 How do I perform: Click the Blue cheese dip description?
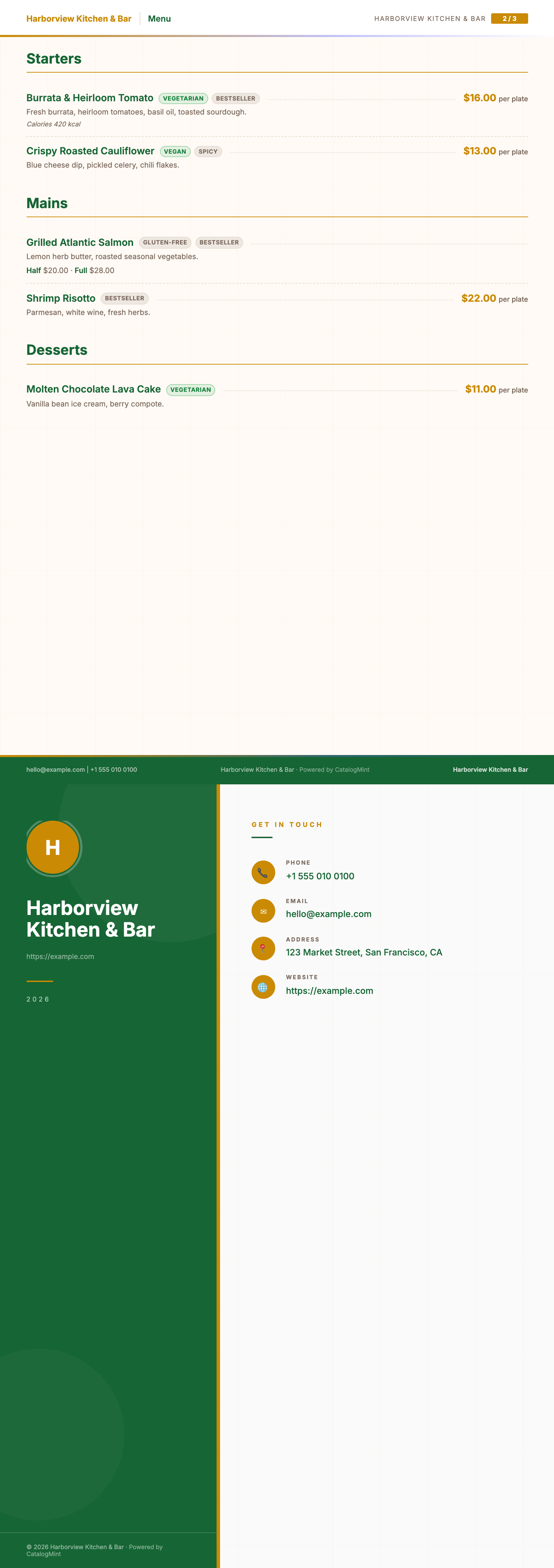pos(102,165)
